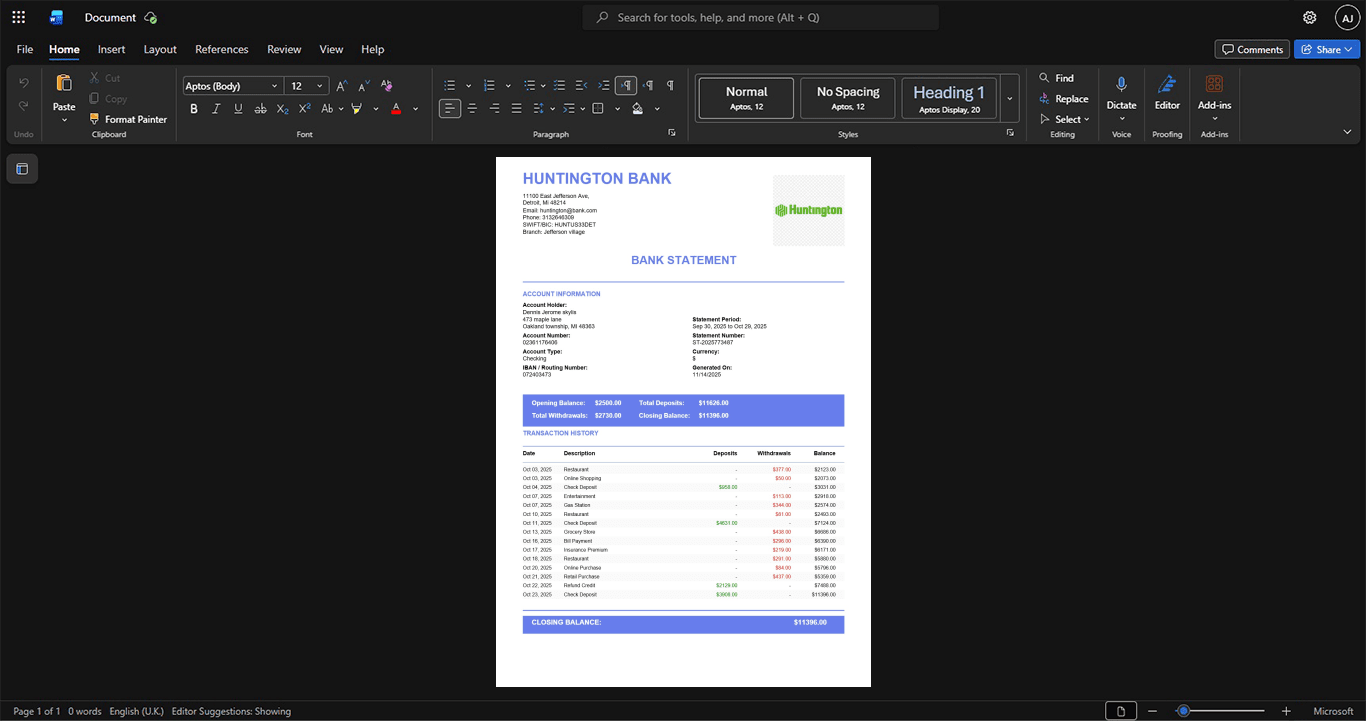Expand the Paste options arrow
This screenshot has width=1366, height=721.
(x=64, y=120)
